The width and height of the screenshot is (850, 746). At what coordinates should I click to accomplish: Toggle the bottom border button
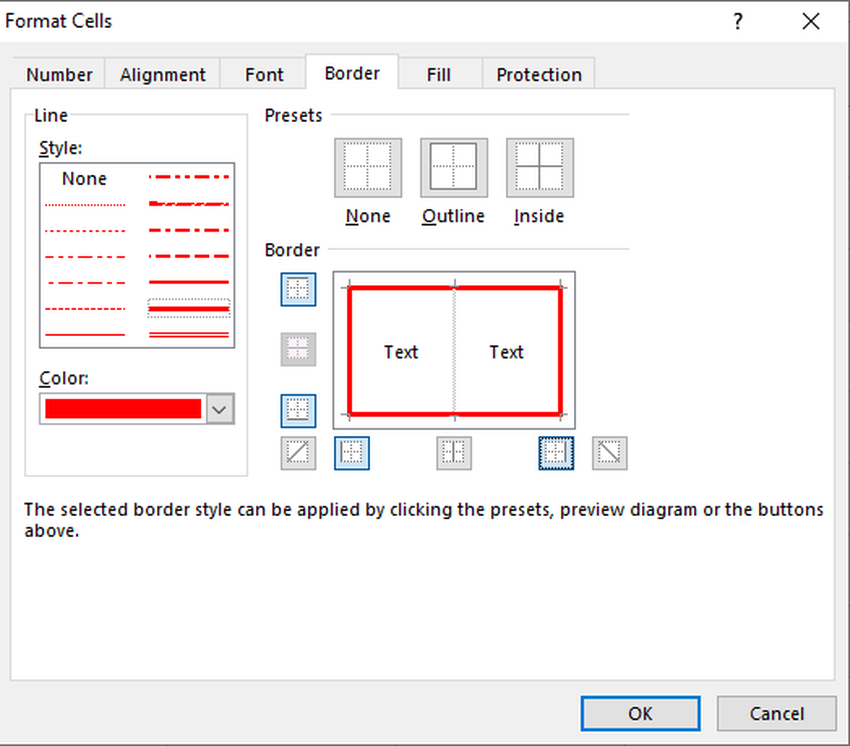(298, 410)
